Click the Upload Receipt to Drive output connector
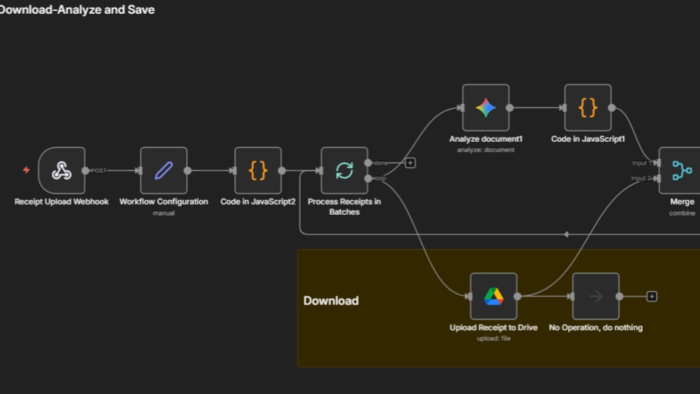The width and height of the screenshot is (700, 394). pyautogui.click(x=517, y=296)
